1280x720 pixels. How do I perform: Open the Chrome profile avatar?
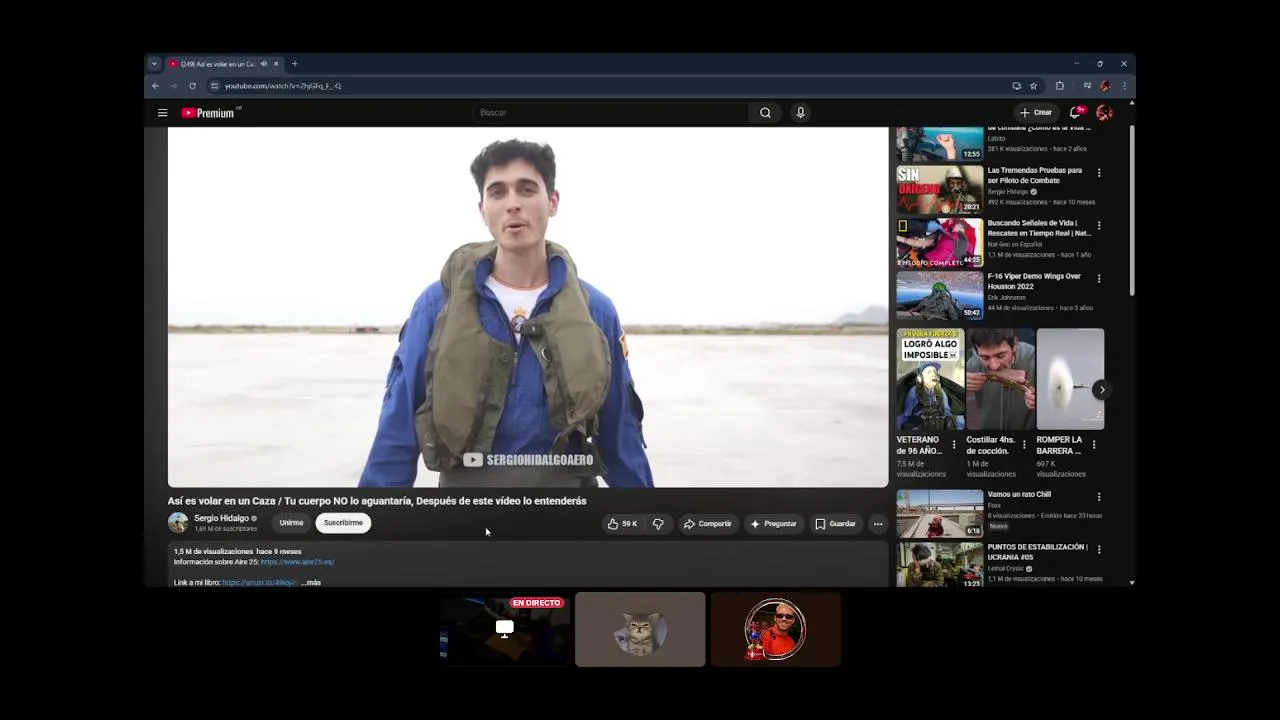click(1105, 86)
